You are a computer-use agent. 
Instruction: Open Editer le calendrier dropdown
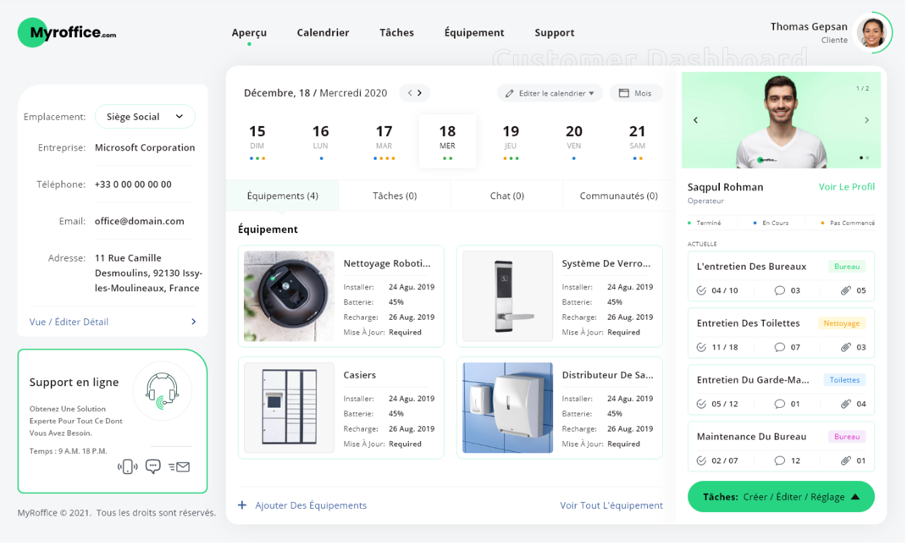coord(550,93)
